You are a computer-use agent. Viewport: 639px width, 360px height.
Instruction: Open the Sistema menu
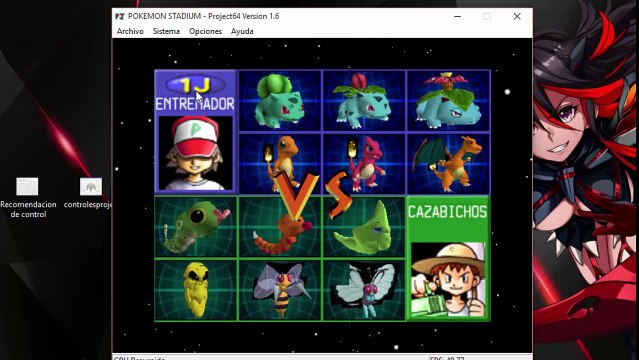click(x=166, y=31)
